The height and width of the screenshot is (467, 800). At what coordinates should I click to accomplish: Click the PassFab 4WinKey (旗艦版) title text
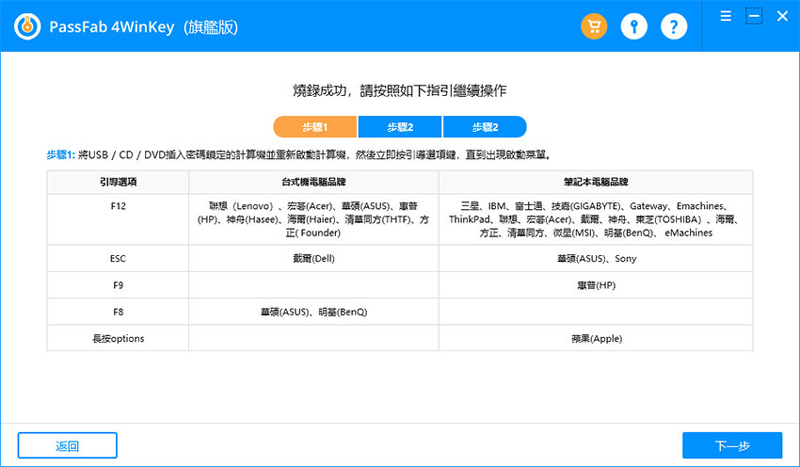point(144,27)
